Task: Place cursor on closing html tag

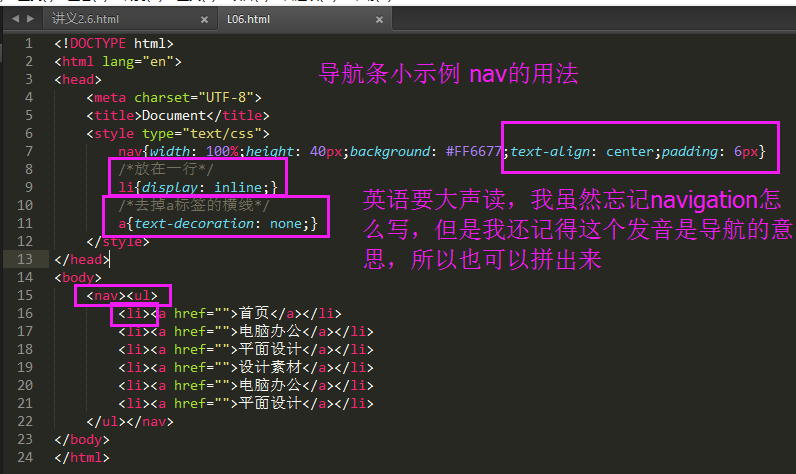Action: click(x=82, y=457)
